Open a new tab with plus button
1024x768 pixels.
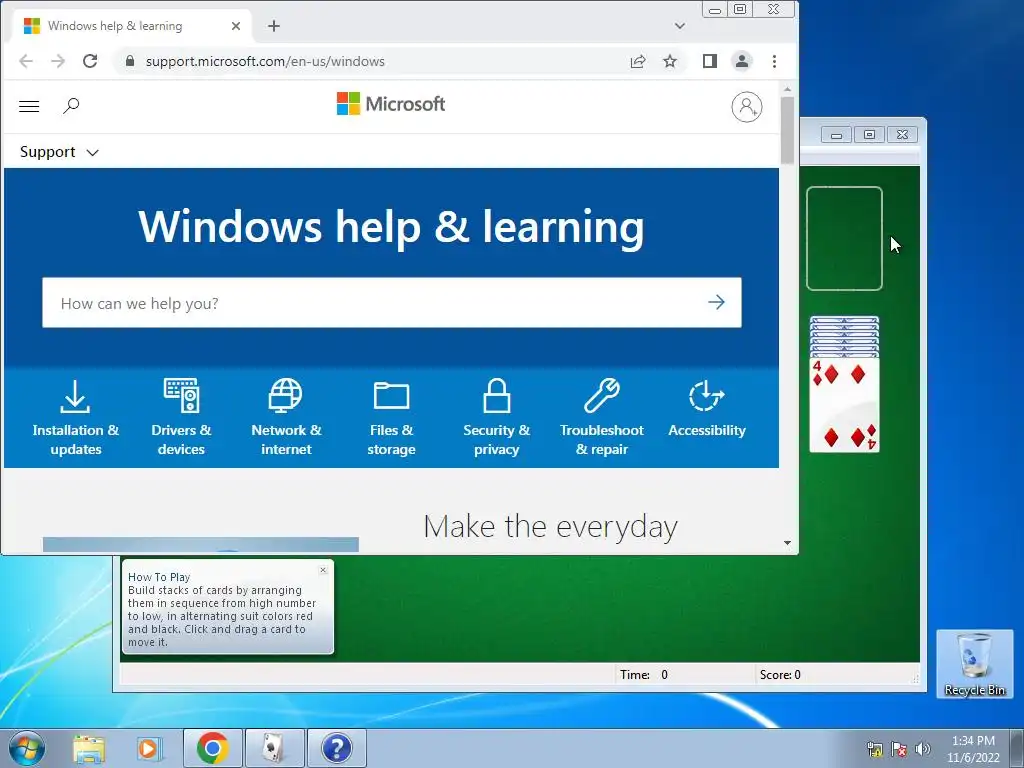tap(274, 26)
